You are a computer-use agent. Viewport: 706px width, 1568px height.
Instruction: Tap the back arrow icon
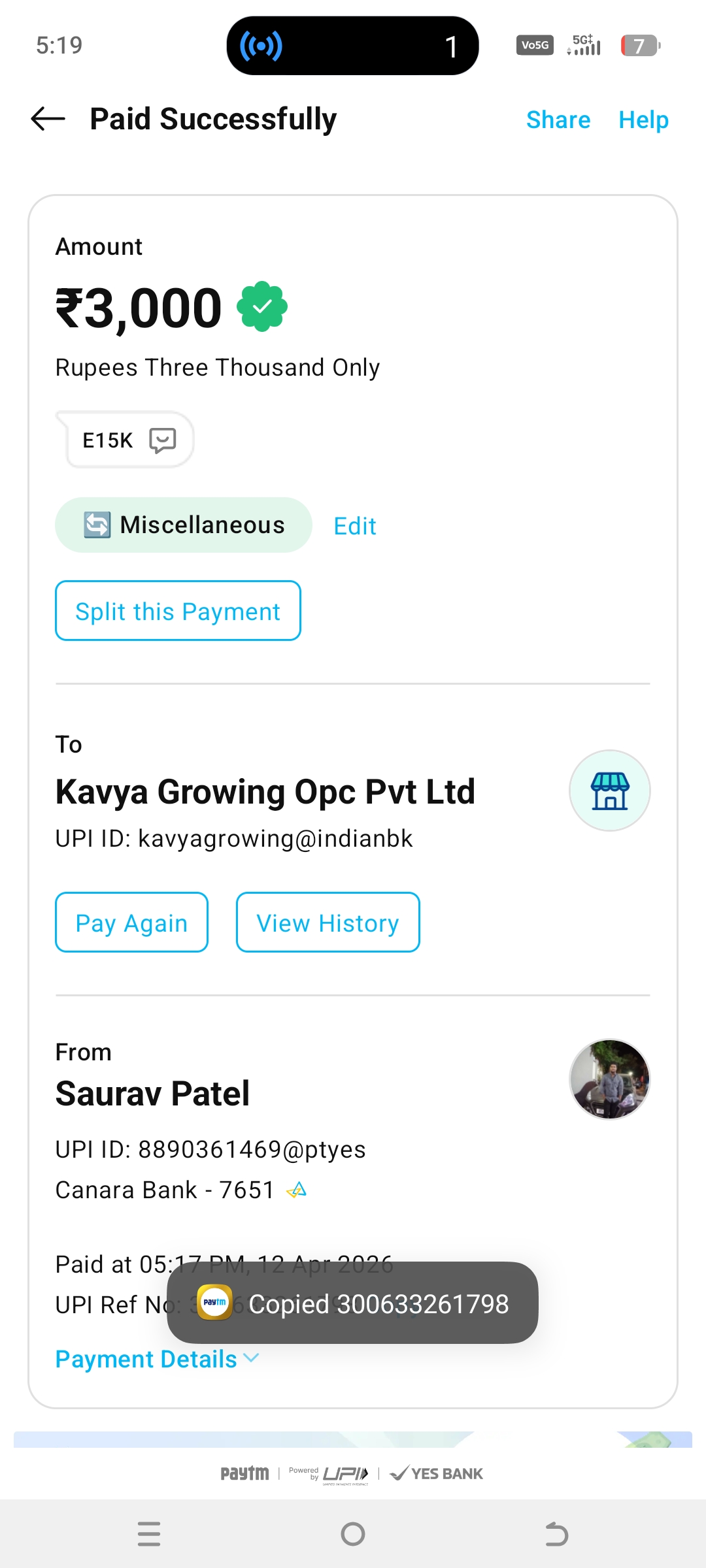(x=48, y=119)
